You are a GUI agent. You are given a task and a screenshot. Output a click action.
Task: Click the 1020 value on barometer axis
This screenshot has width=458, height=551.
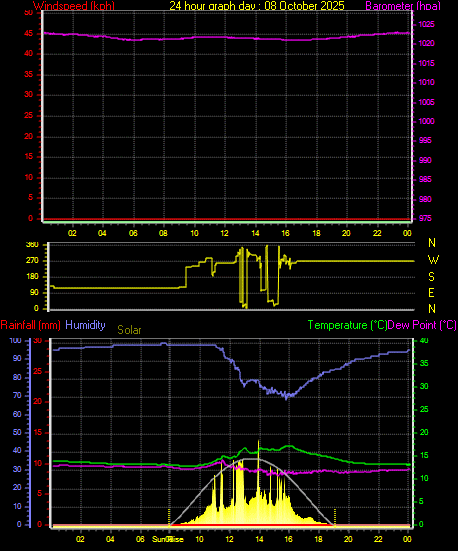(x=427, y=44)
